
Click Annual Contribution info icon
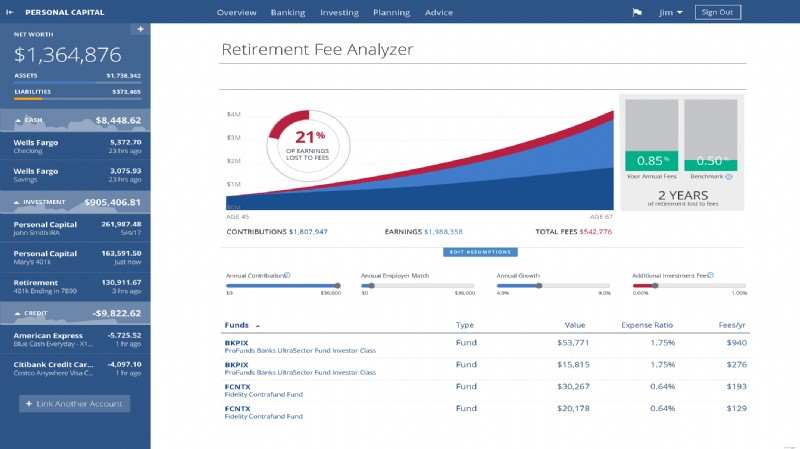[x=287, y=275]
